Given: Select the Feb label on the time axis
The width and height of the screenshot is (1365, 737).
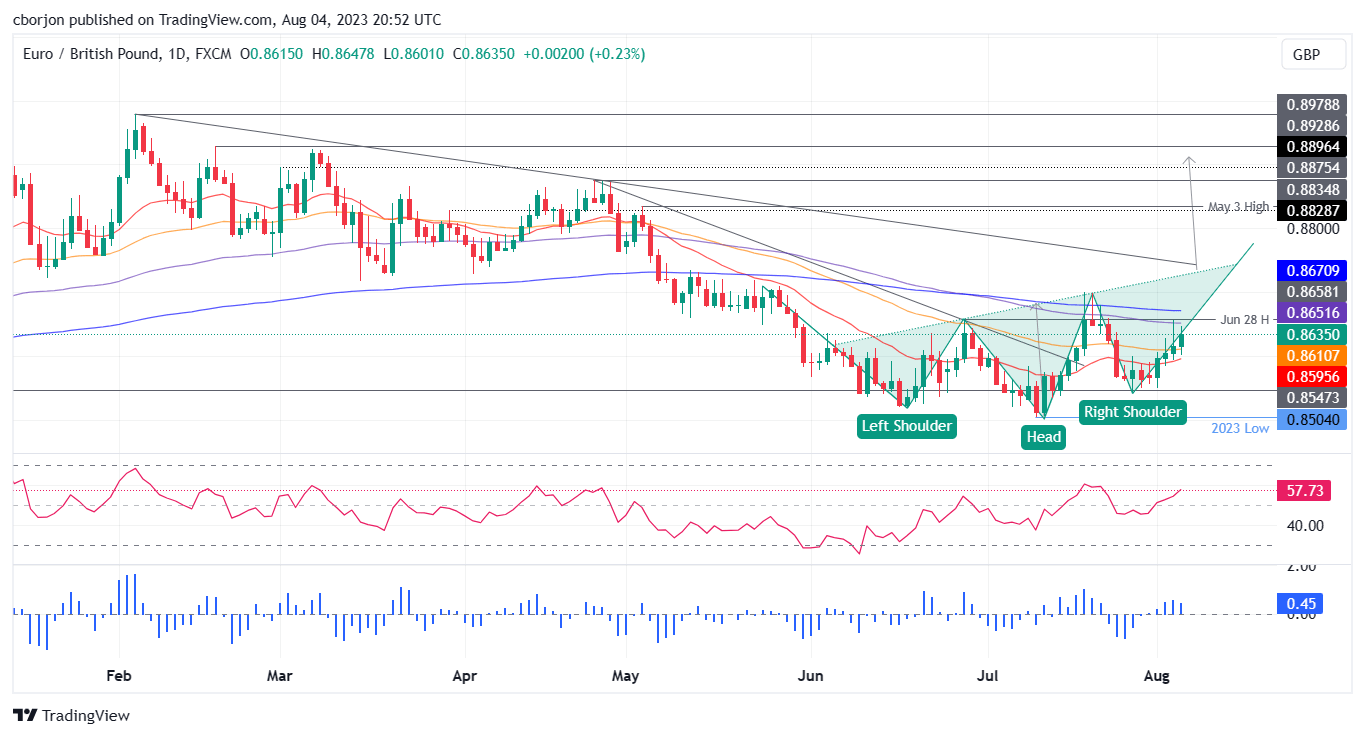Looking at the screenshot, I should coord(118,676).
